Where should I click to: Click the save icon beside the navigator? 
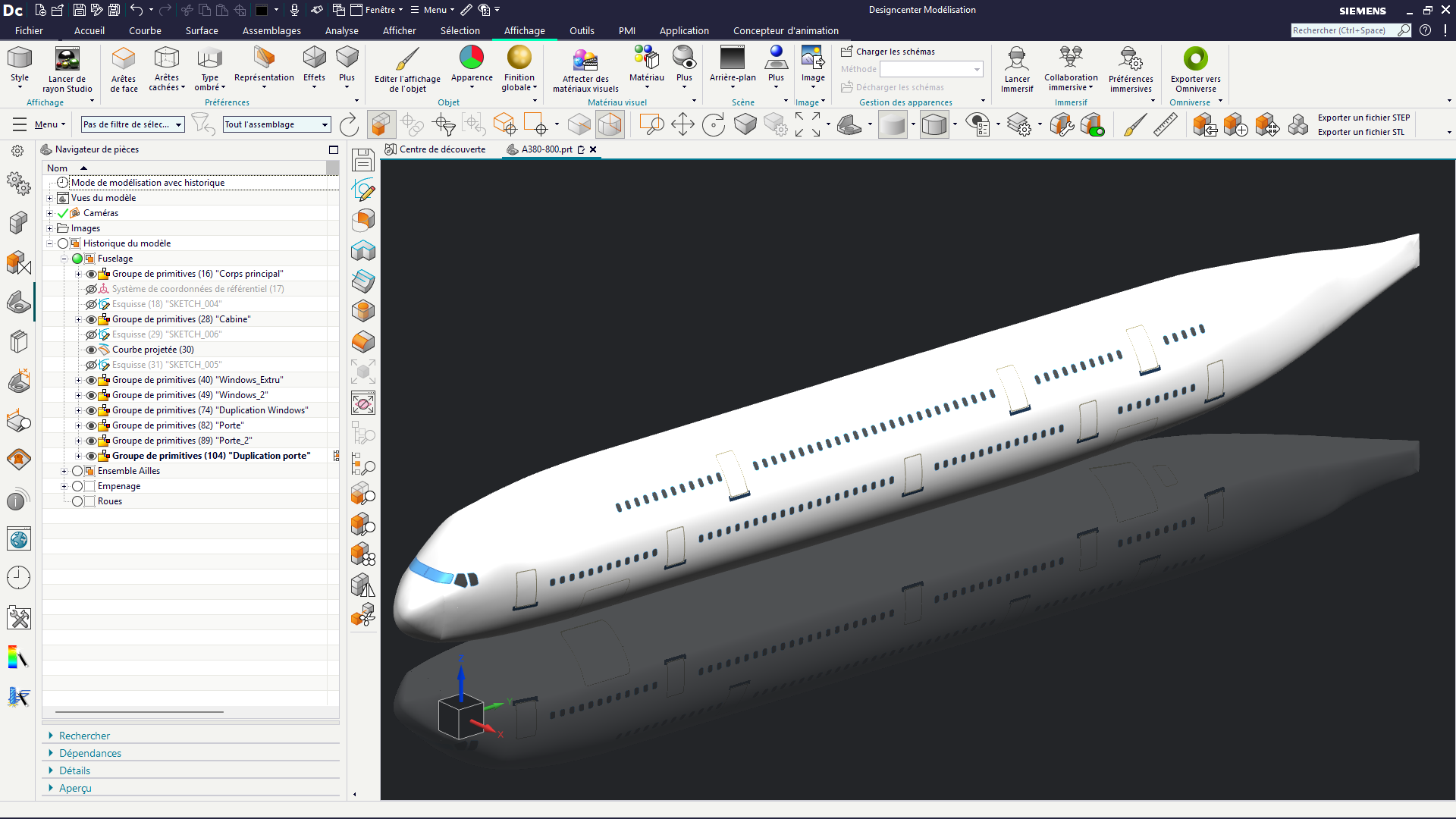click(x=363, y=160)
